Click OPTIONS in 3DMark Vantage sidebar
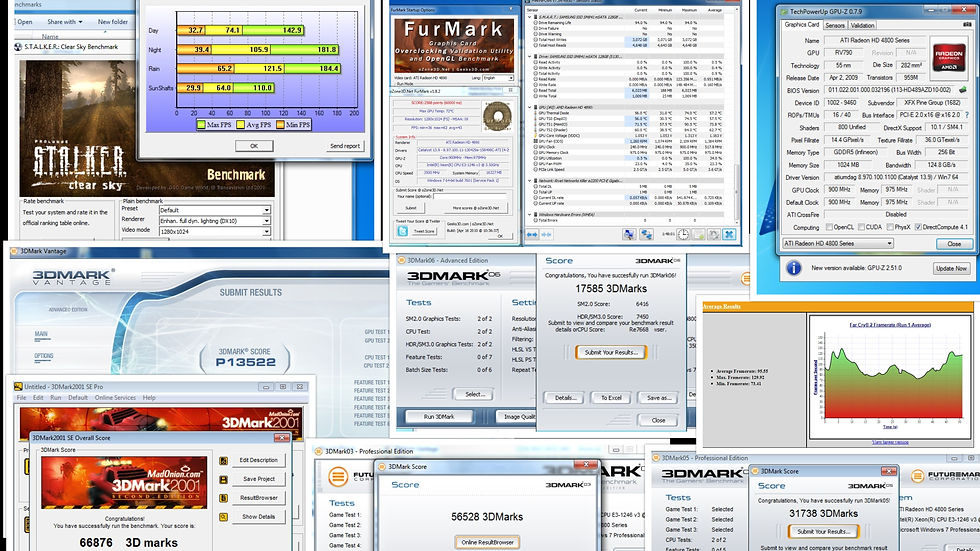Screen dimensions: 980x551 44,356
